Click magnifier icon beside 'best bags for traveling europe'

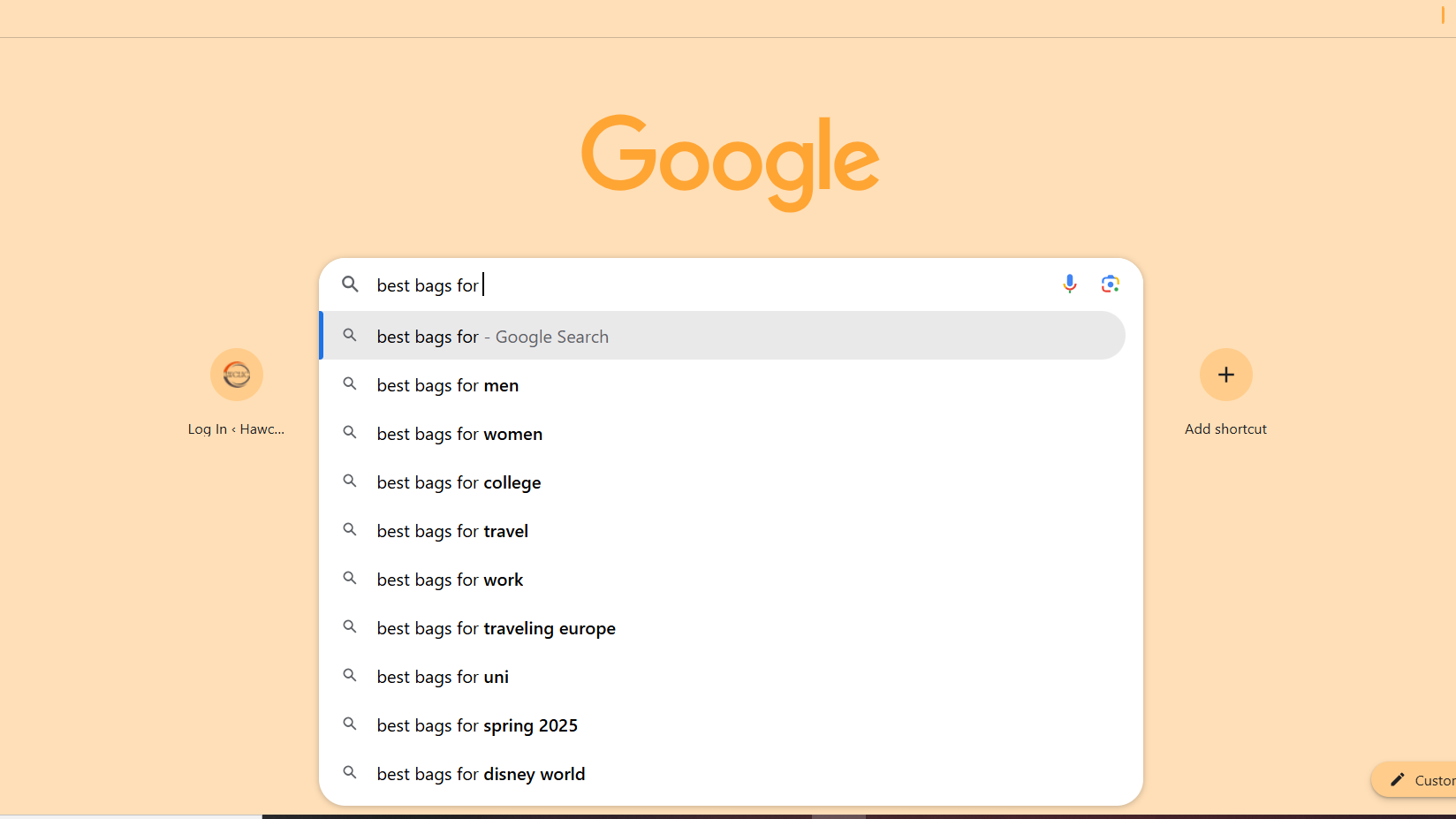[350, 627]
